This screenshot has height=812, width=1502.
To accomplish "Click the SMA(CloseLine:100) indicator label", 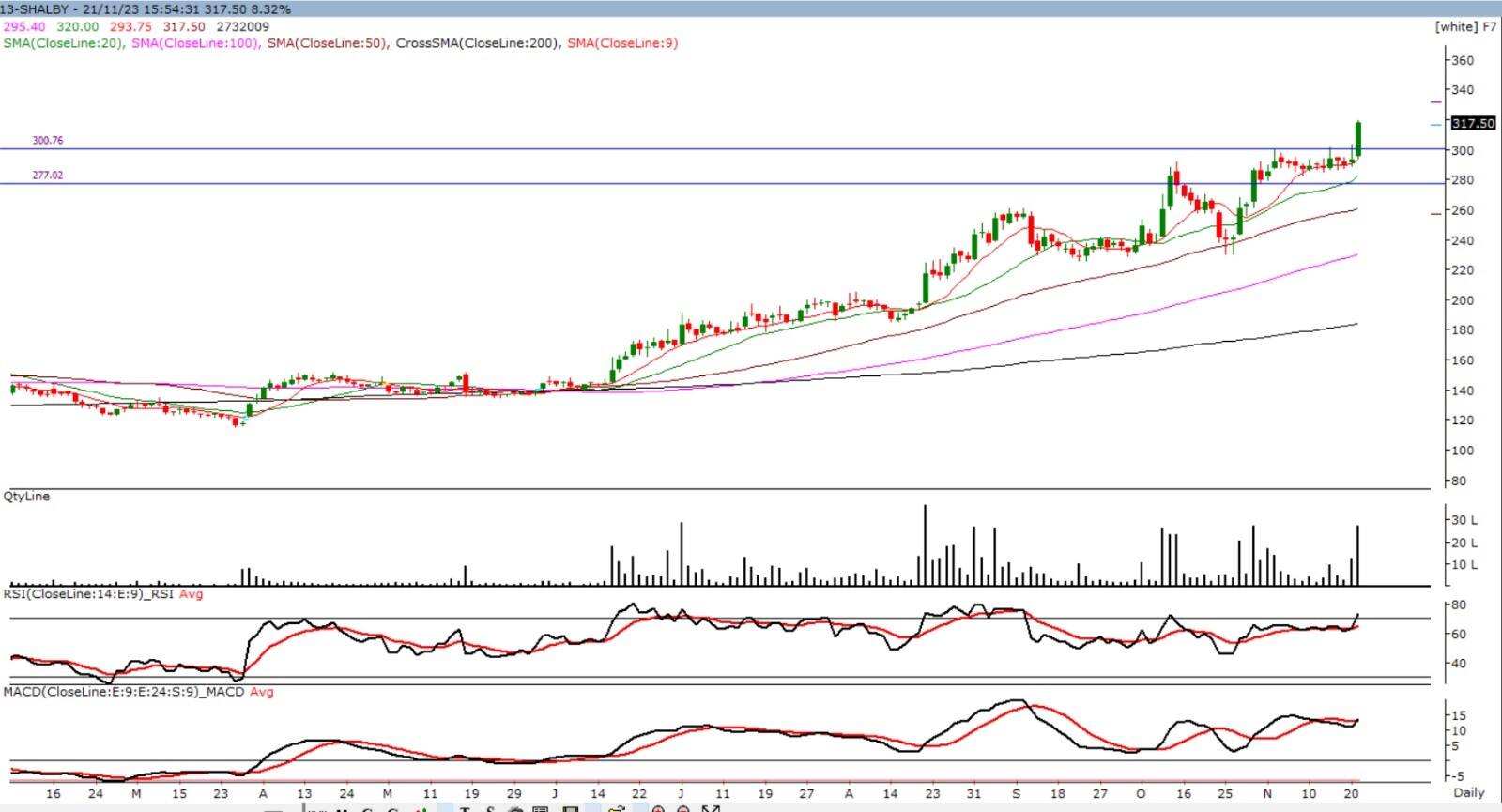I will click(x=195, y=43).
